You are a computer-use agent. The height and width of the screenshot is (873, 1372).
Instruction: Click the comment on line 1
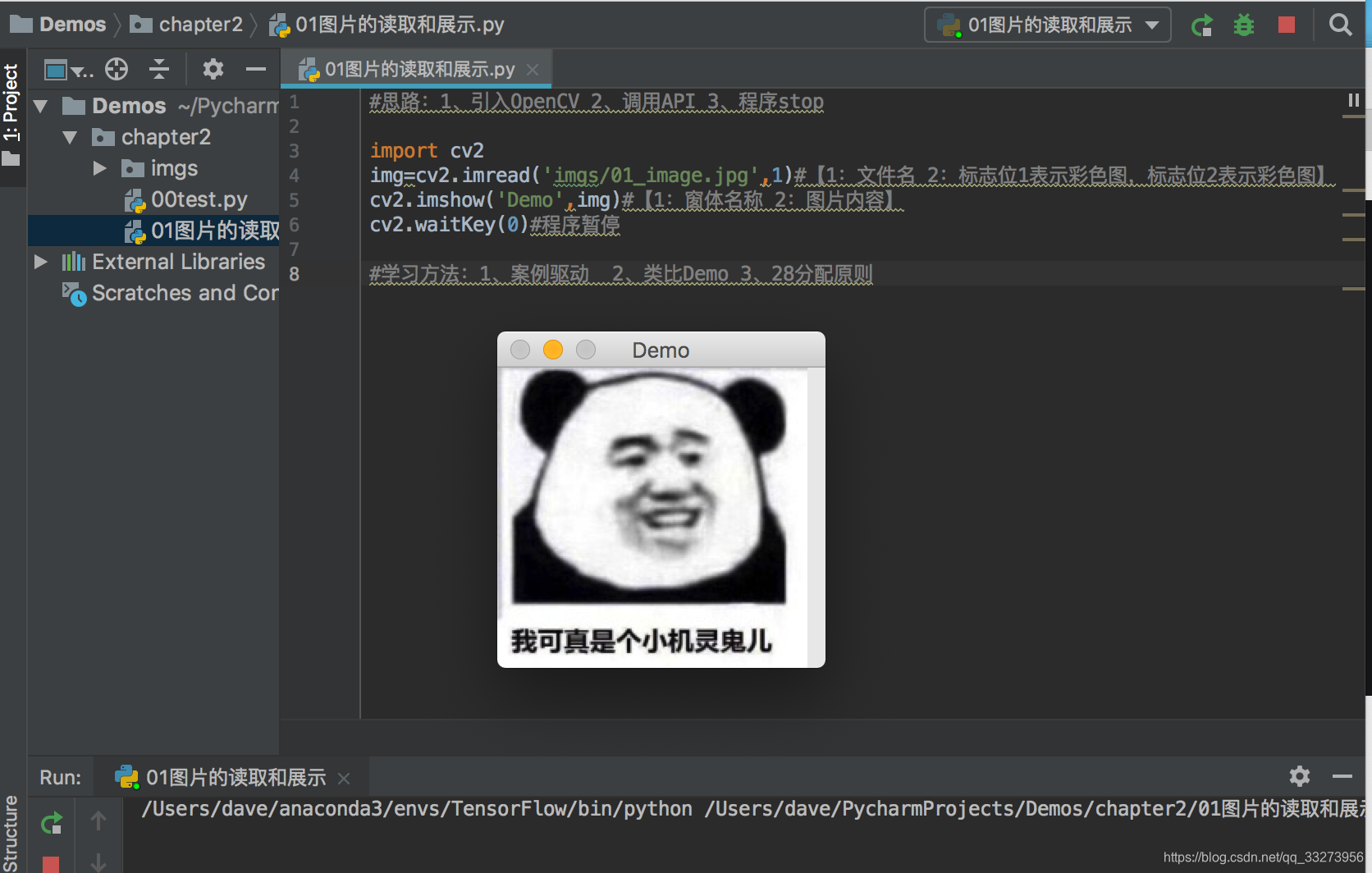click(597, 102)
